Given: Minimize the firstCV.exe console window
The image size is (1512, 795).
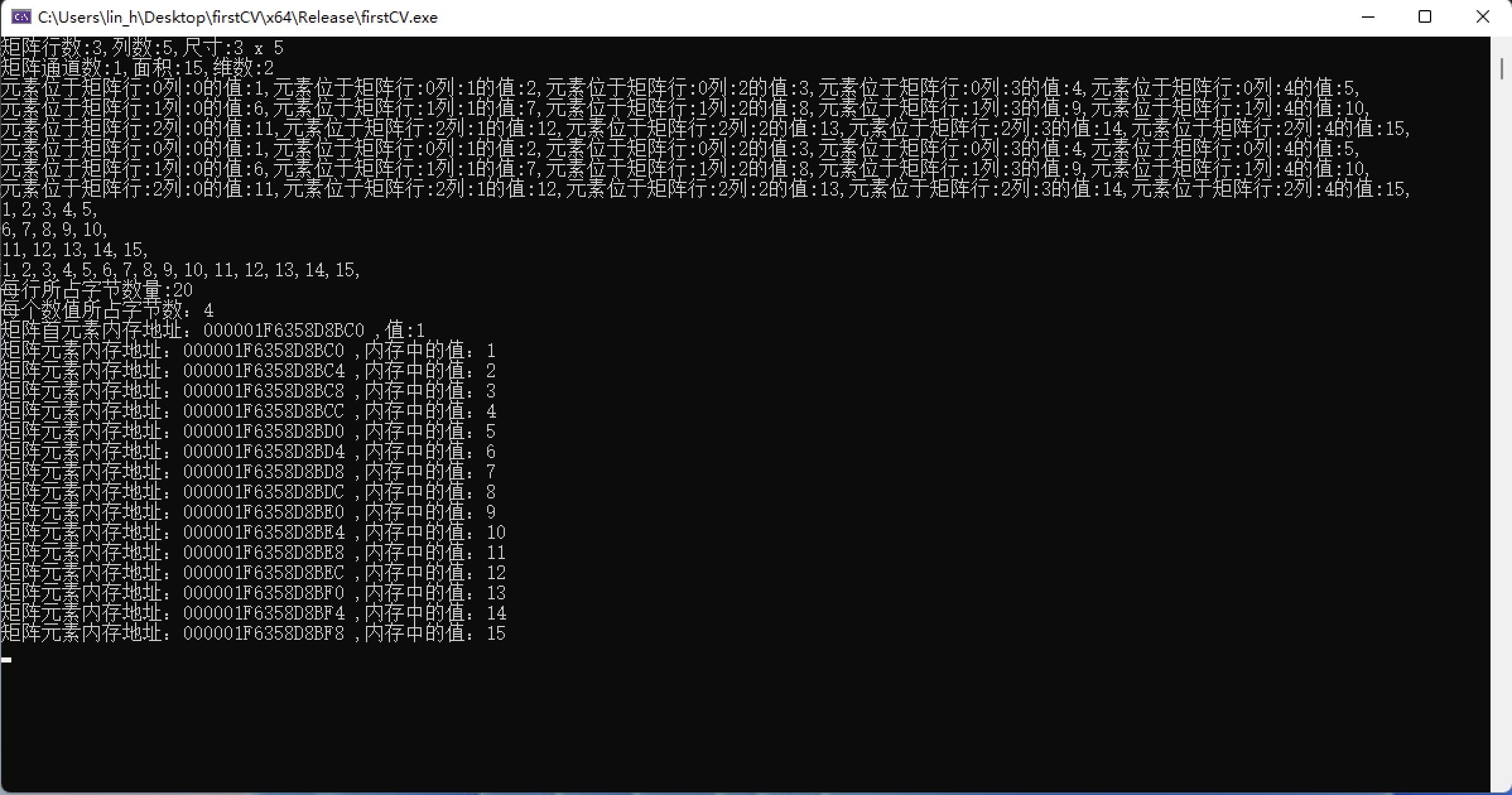Looking at the screenshot, I should tap(1367, 17).
